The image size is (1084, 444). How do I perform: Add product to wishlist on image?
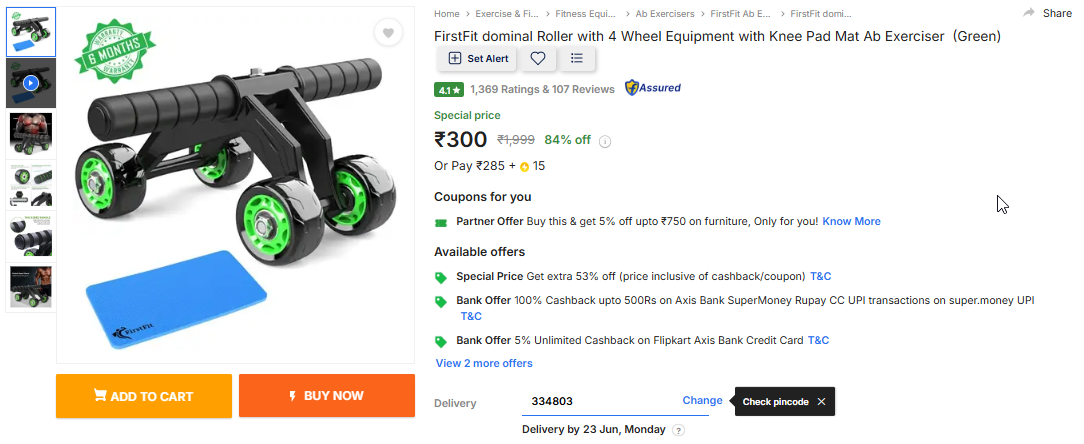click(x=388, y=33)
